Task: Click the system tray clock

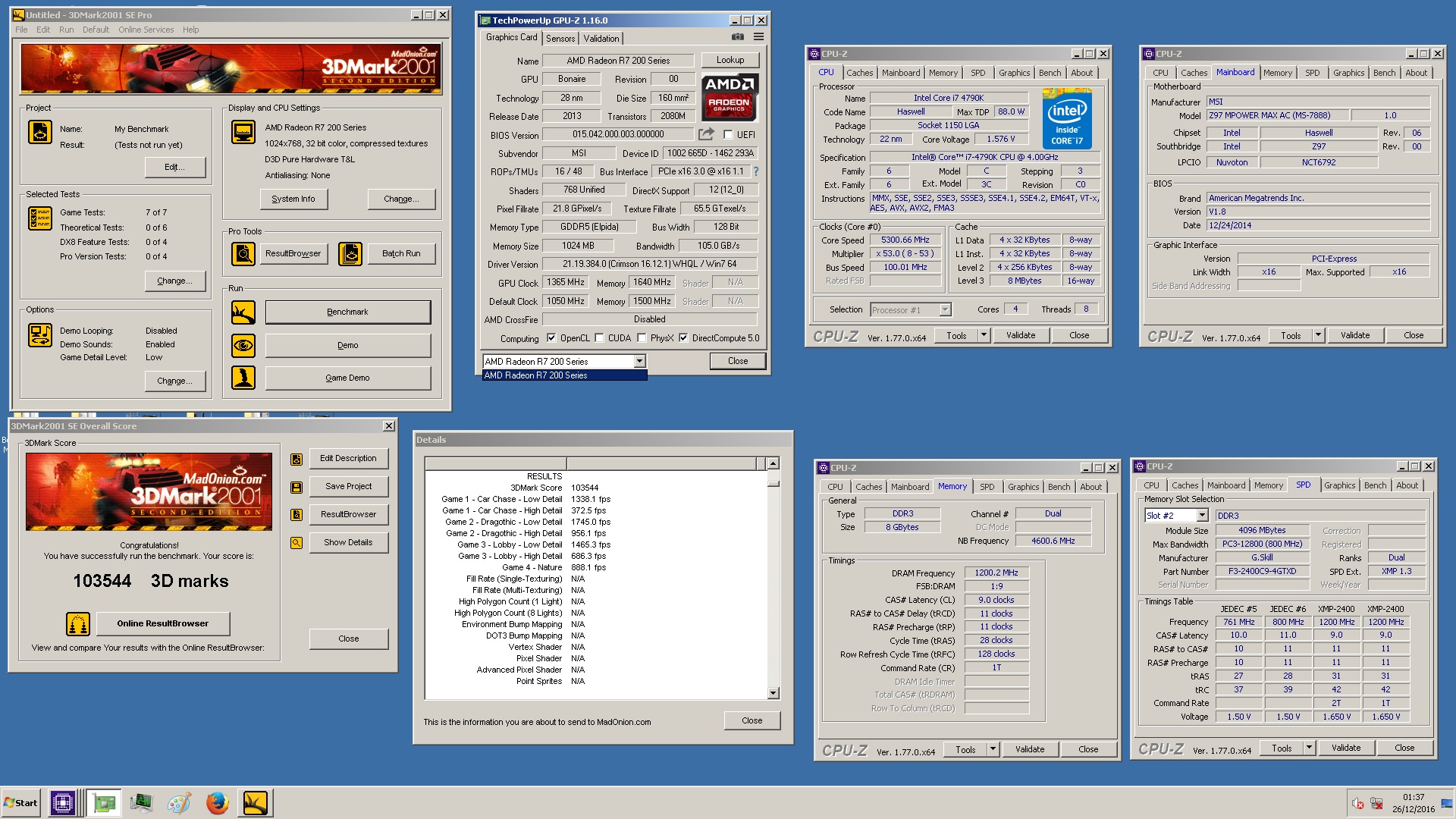Action: click(1413, 803)
